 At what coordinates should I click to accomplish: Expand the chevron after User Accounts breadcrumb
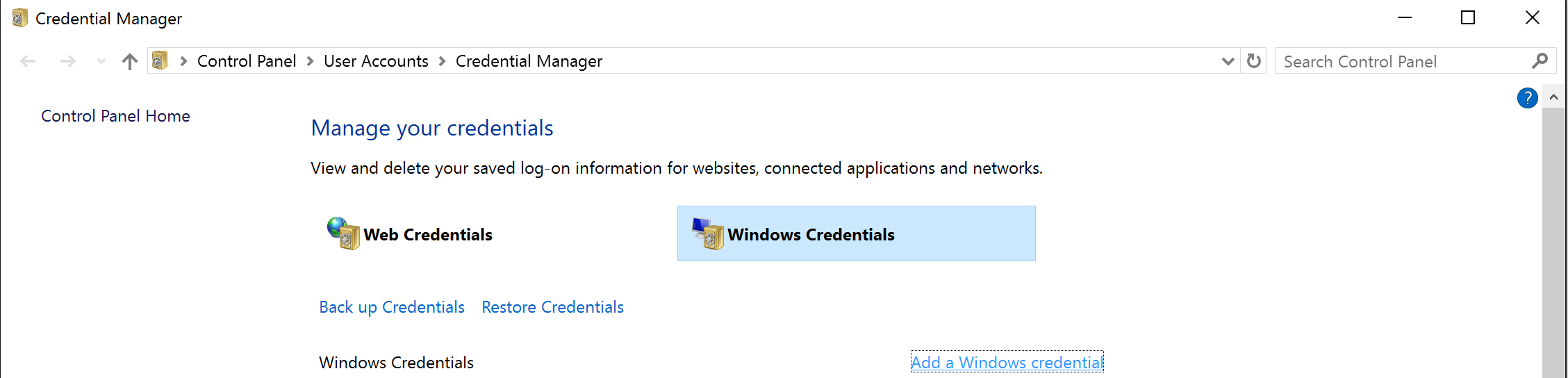[442, 61]
